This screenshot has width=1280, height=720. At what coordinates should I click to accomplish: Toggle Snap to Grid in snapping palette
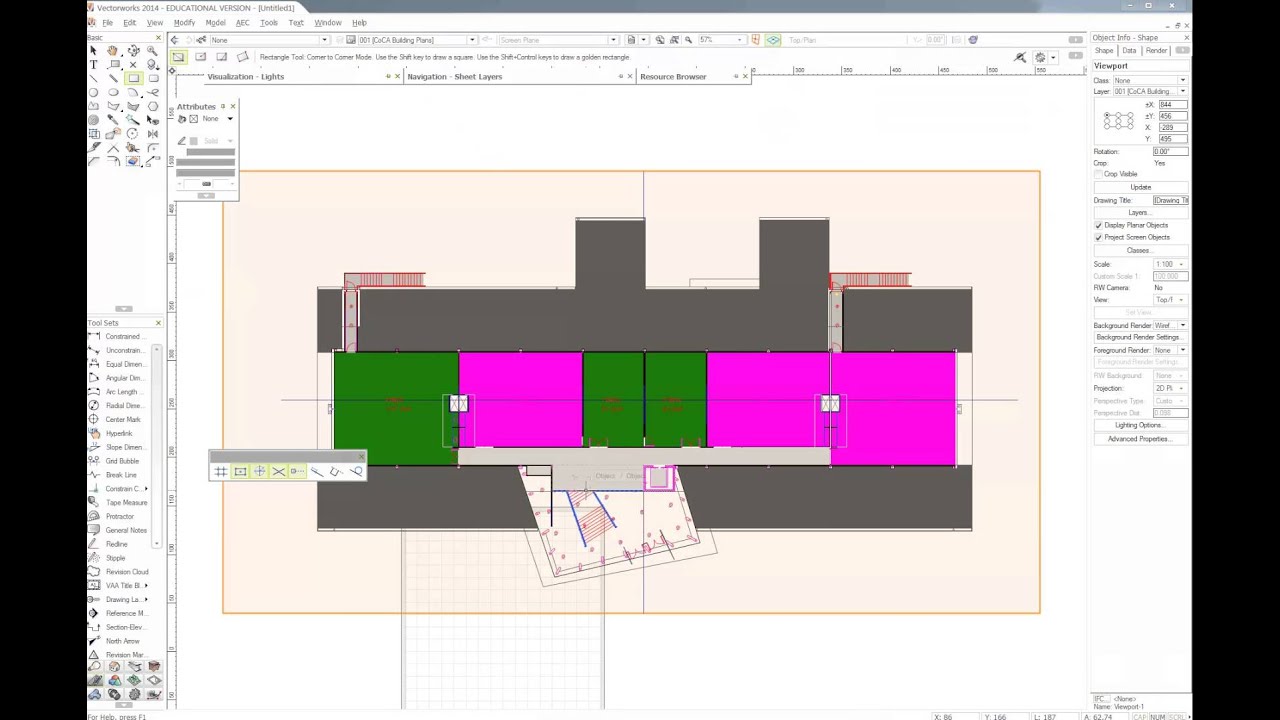point(221,471)
